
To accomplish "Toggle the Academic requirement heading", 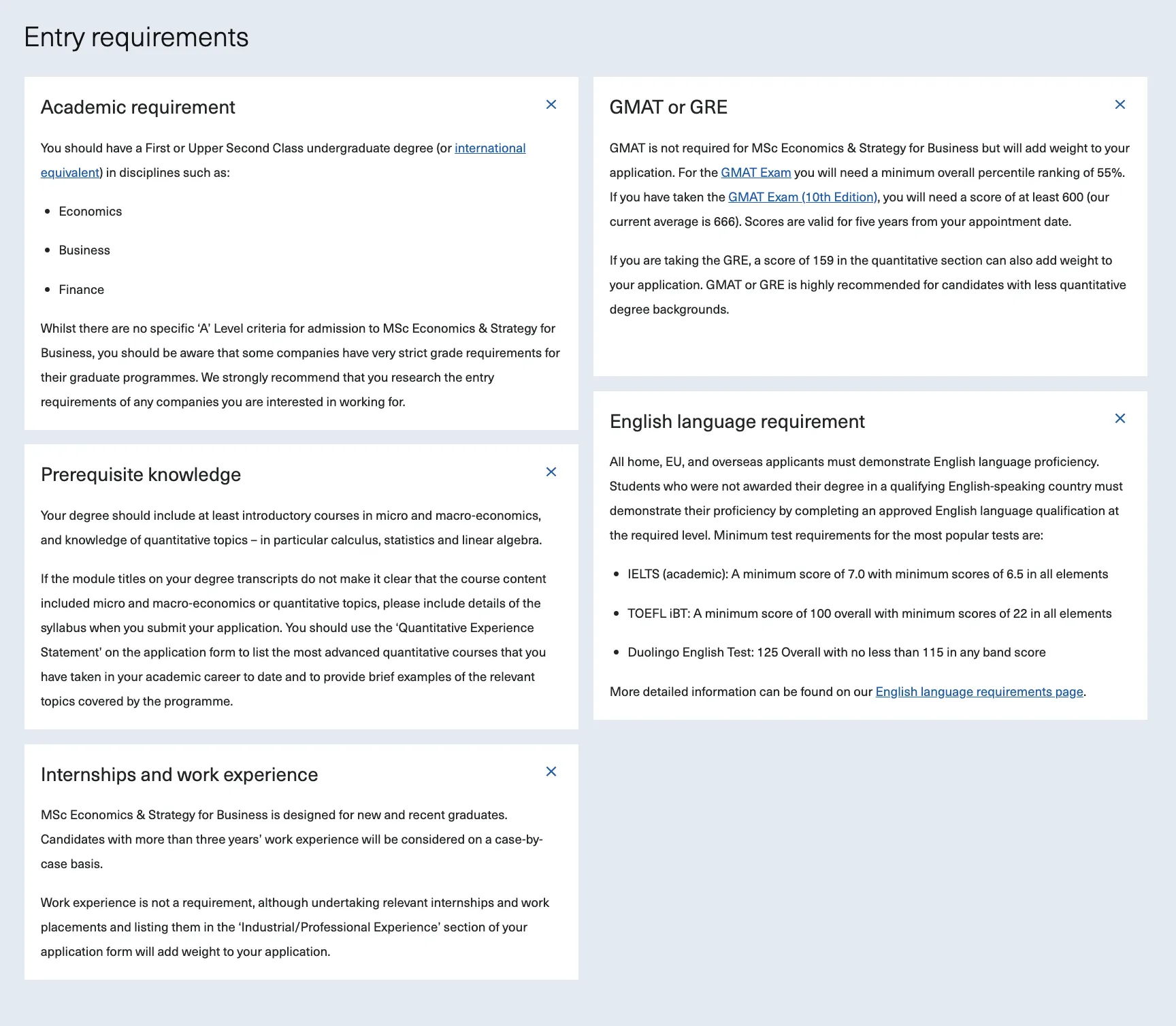I will 138,107.
